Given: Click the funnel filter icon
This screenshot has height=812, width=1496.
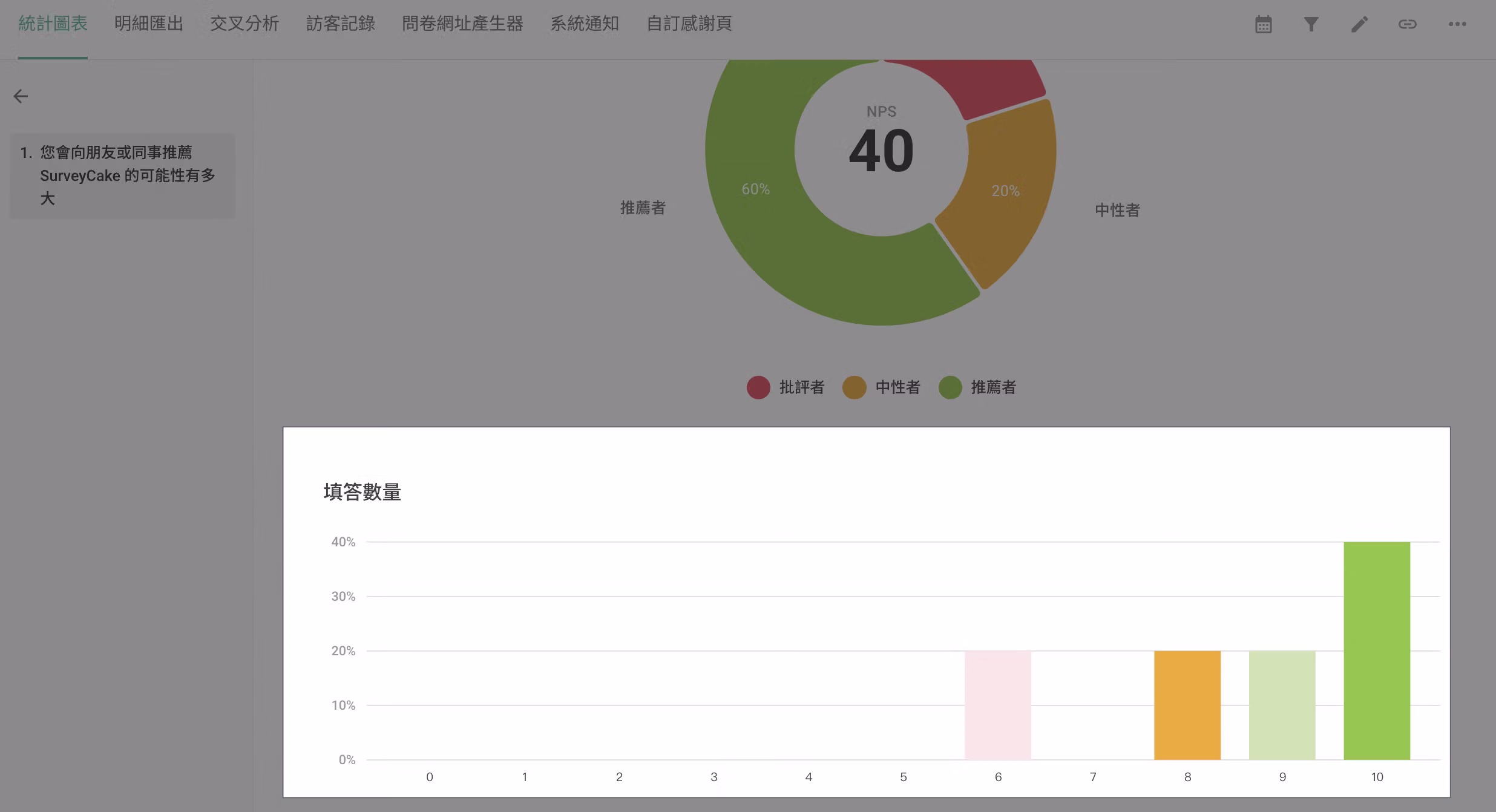Looking at the screenshot, I should point(1311,24).
